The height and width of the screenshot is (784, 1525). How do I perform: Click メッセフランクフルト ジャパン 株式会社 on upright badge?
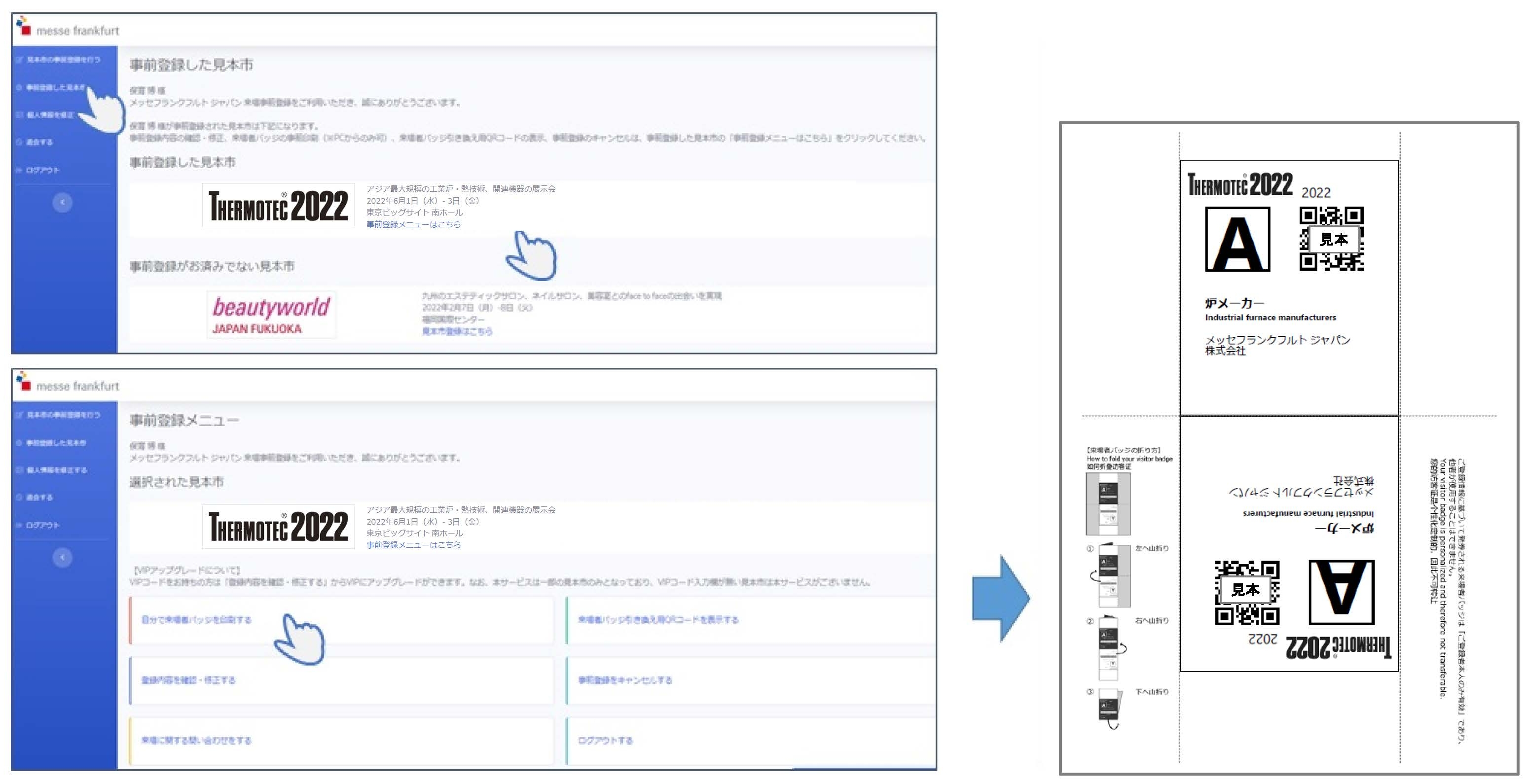(x=1277, y=345)
